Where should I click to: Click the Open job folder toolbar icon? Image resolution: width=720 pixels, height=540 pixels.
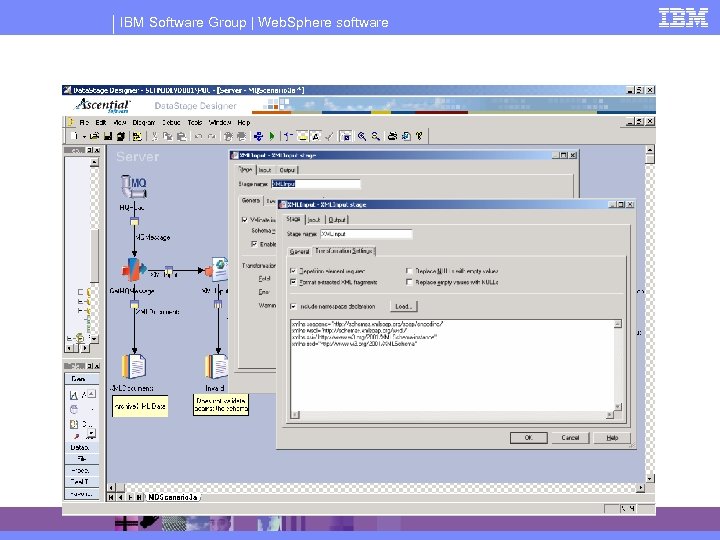[x=94, y=136]
